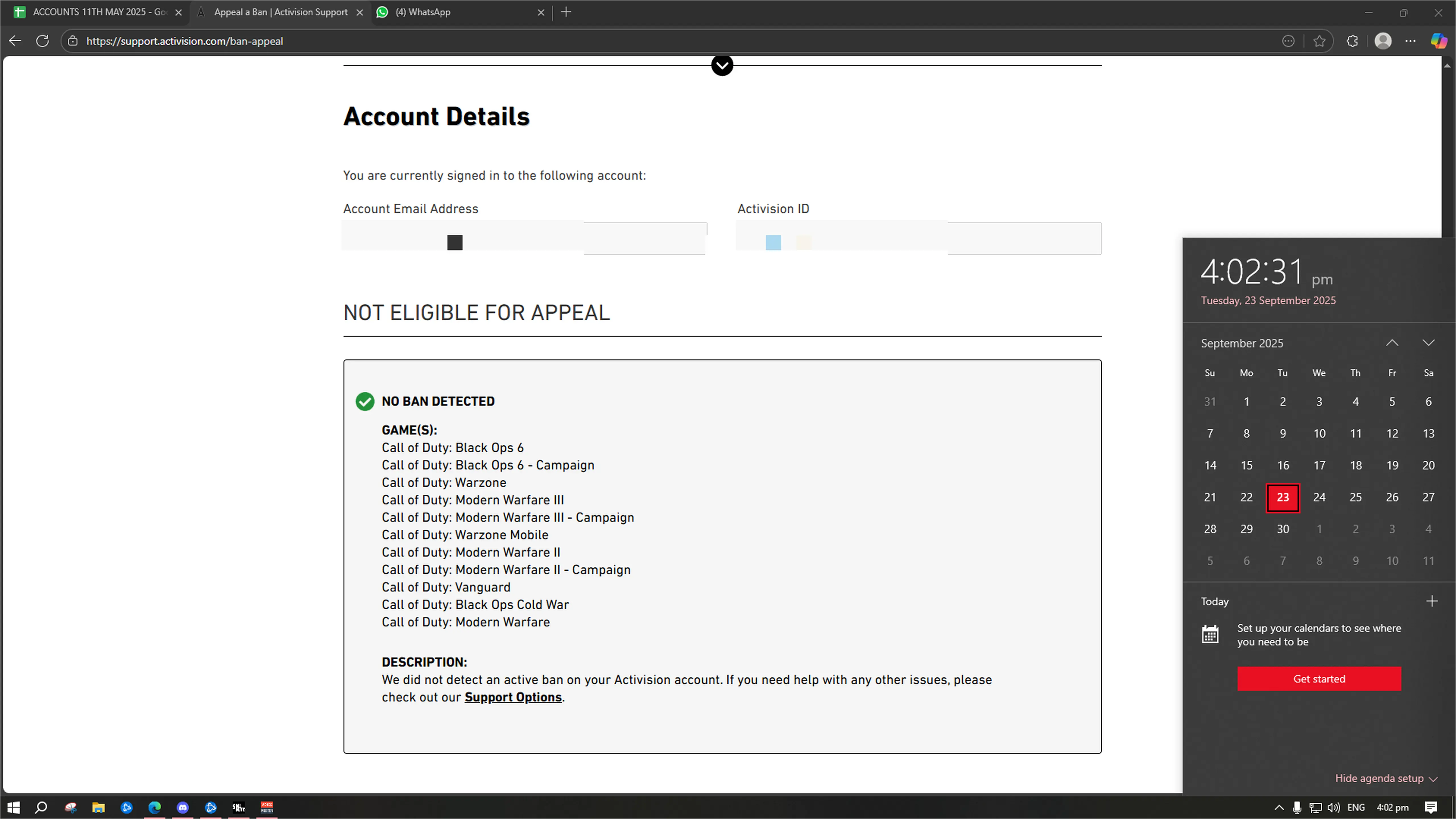Close the ACCOUNTS 11TH MAY 2025 tab
Viewport: 1456px width, 819px height.
[179, 12]
